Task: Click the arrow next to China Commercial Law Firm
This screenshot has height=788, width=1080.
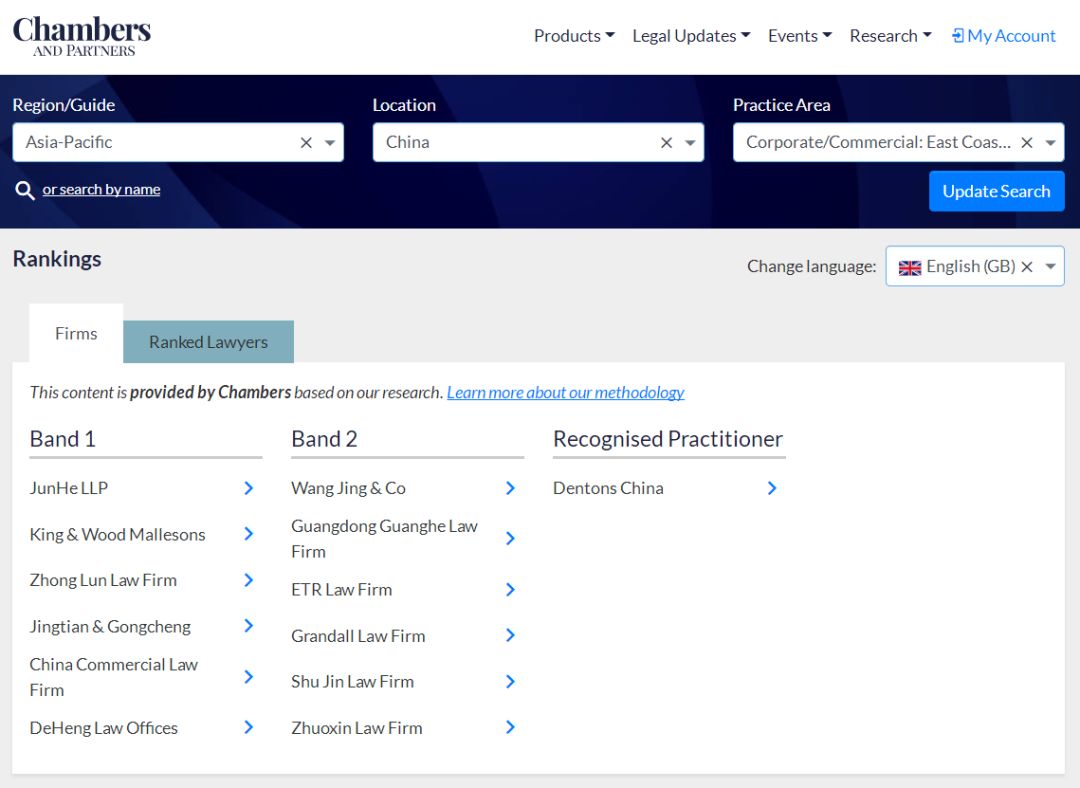Action: tap(249, 677)
